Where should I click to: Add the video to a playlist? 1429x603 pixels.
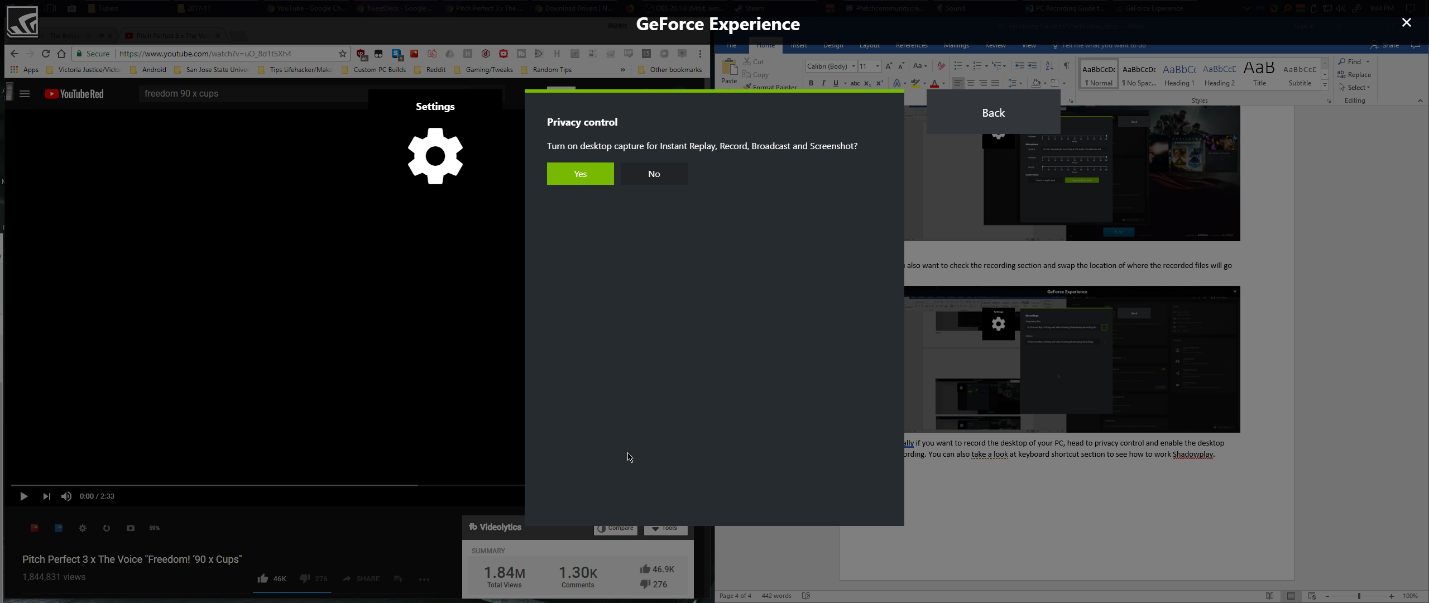point(397,578)
